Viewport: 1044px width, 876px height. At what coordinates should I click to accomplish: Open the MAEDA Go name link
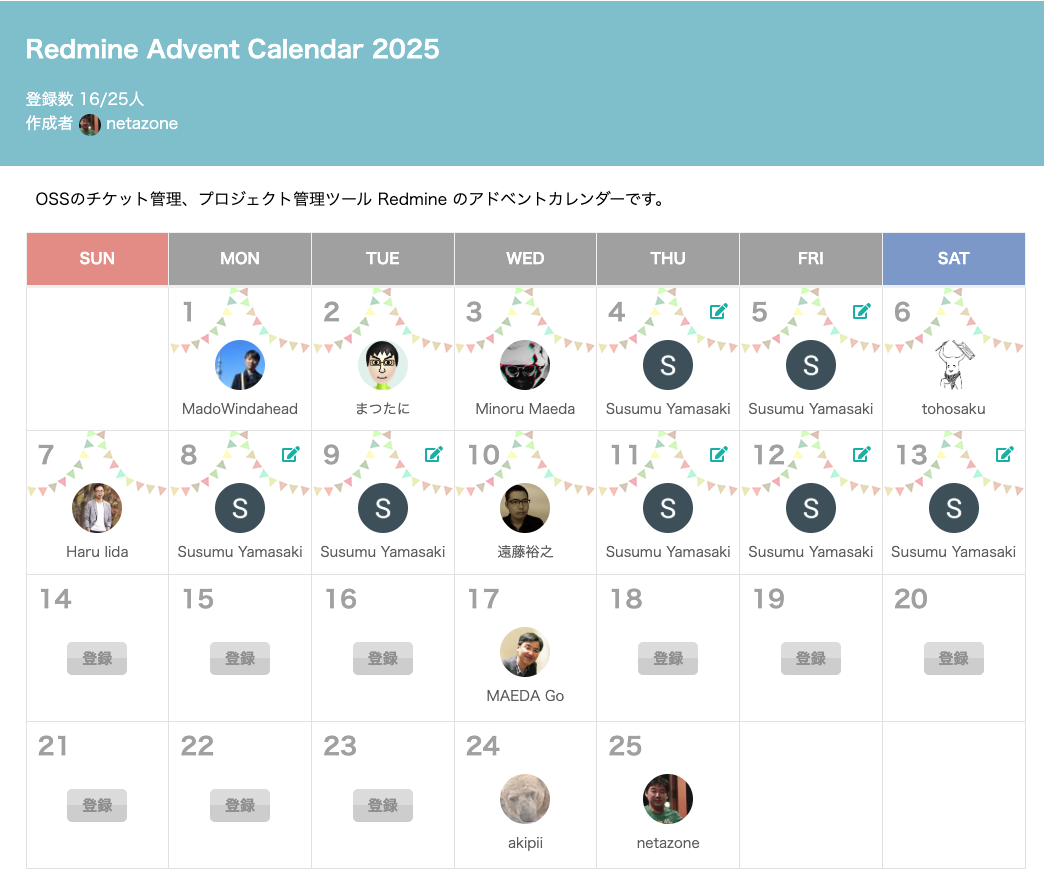[x=525, y=696]
